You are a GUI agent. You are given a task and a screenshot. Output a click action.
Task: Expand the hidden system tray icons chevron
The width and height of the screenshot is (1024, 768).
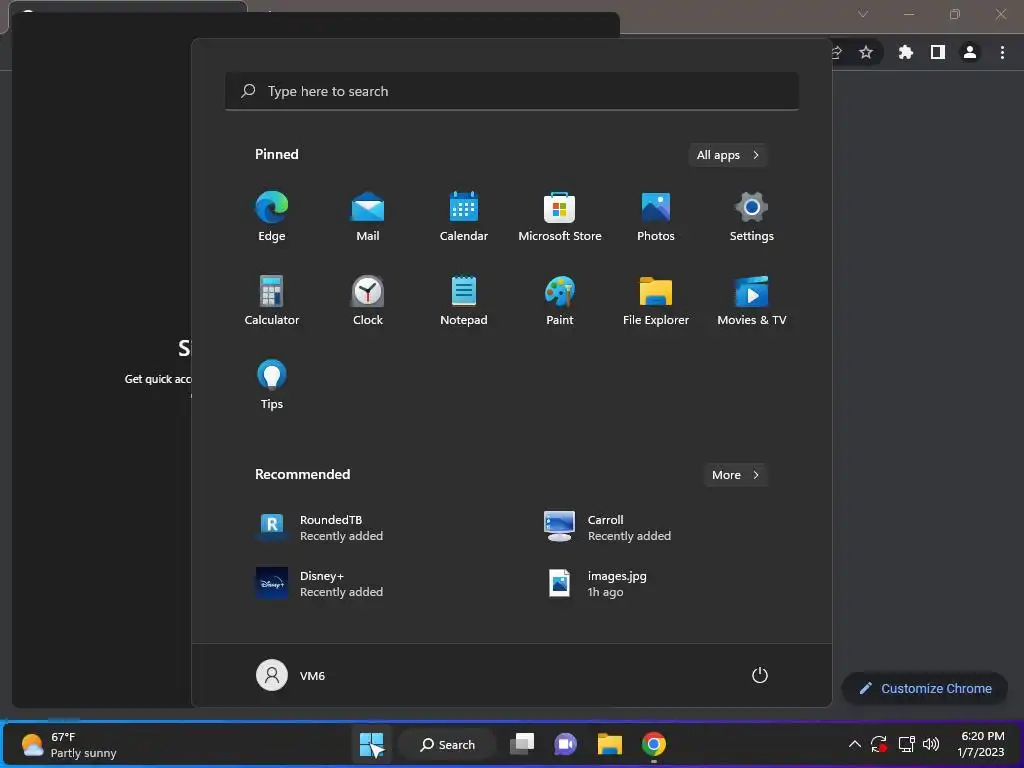point(854,744)
